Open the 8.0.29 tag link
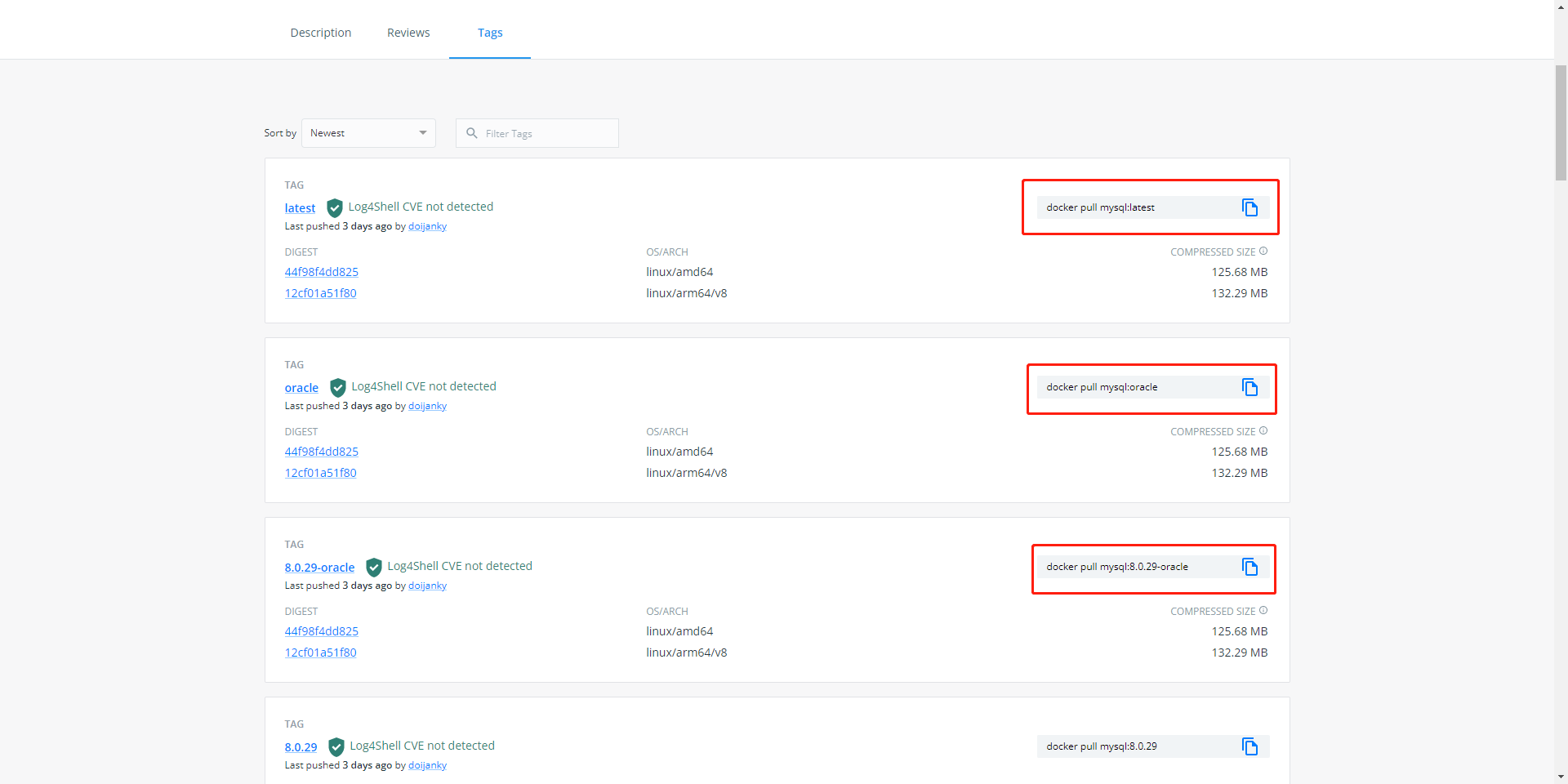1568x784 pixels. click(301, 747)
